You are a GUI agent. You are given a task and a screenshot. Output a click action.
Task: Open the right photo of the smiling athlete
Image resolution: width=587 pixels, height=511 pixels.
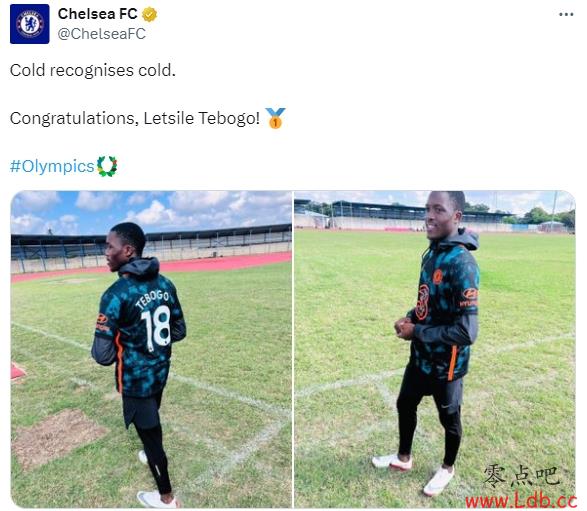tap(435, 349)
